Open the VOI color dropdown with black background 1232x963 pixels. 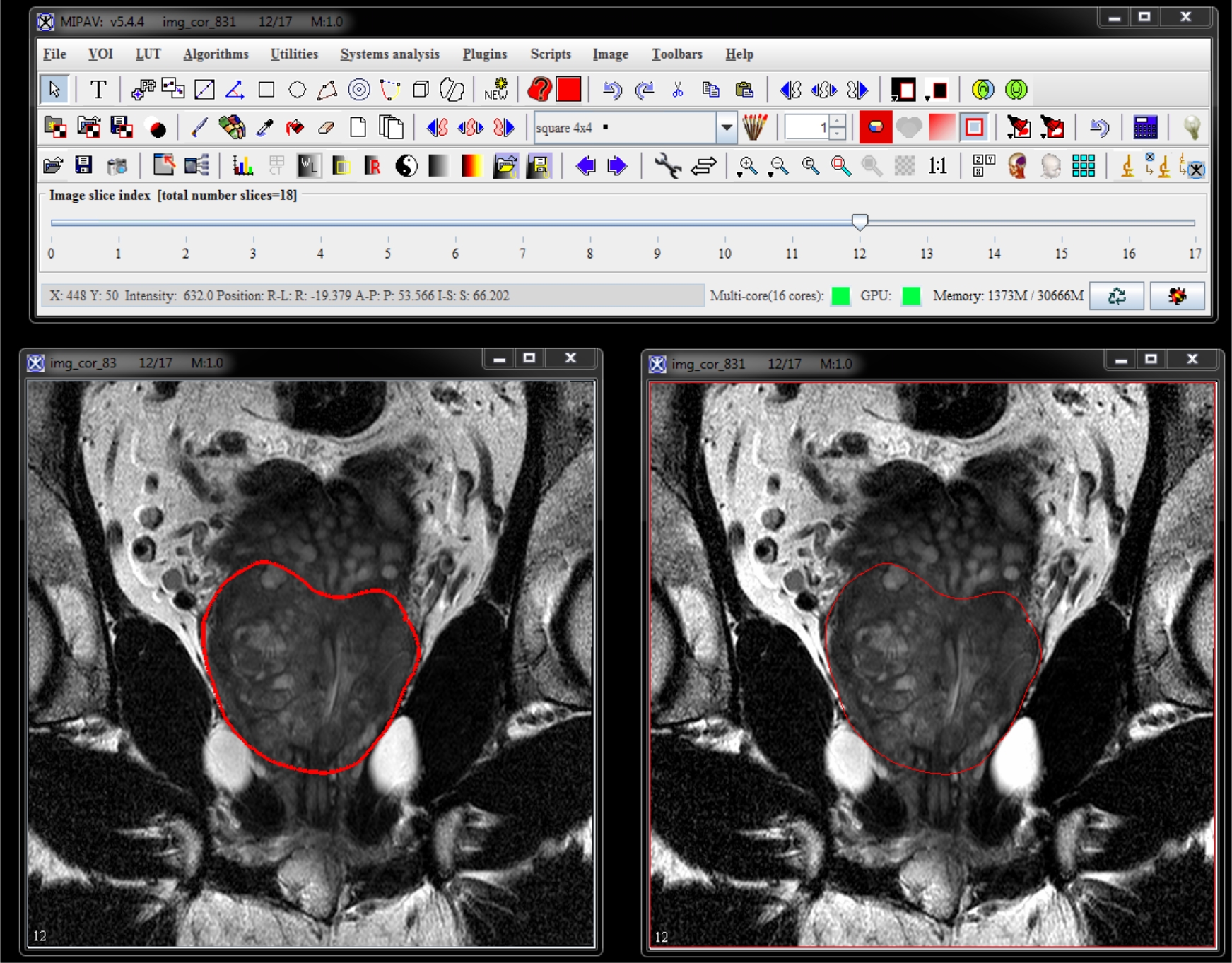pos(903,90)
